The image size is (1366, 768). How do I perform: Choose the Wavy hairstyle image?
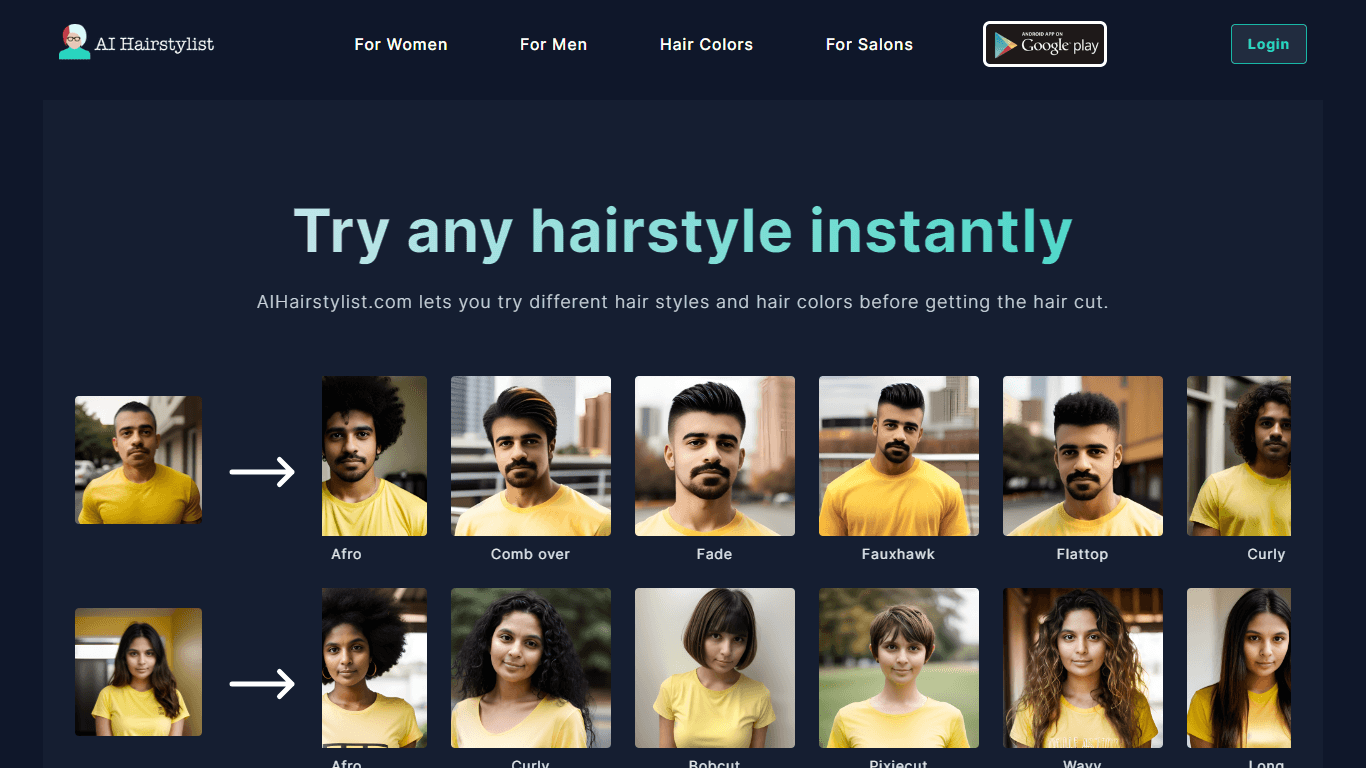1083,668
